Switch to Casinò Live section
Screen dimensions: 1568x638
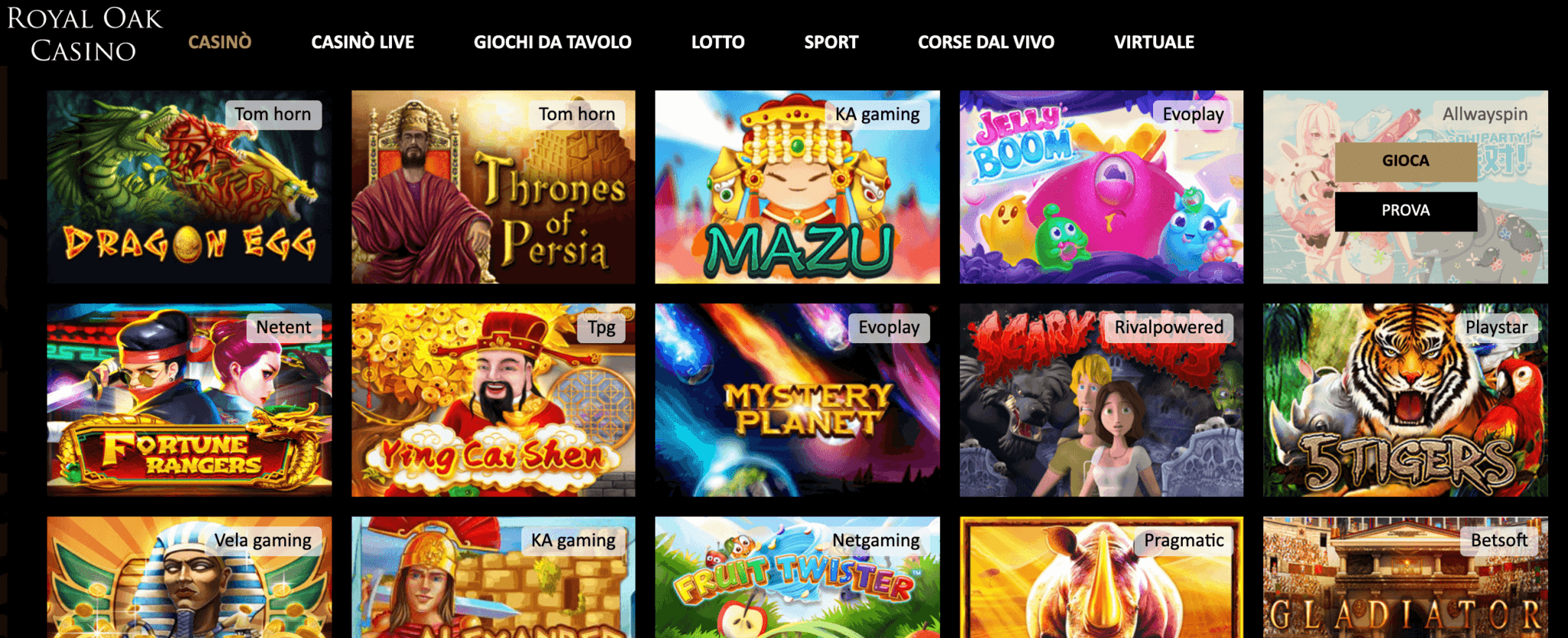pyautogui.click(x=363, y=42)
